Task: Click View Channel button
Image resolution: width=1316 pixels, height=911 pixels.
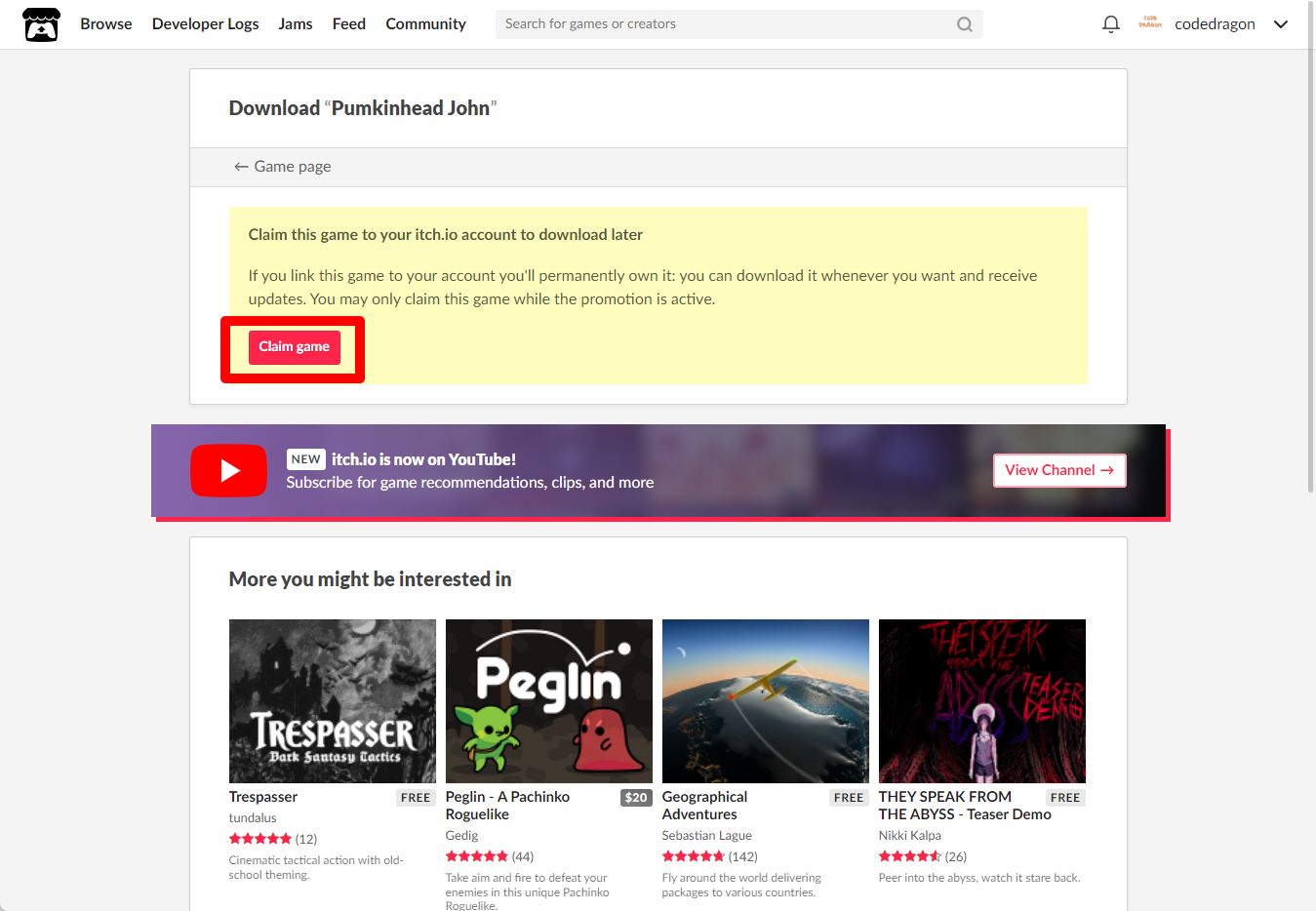Action: pos(1059,470)
